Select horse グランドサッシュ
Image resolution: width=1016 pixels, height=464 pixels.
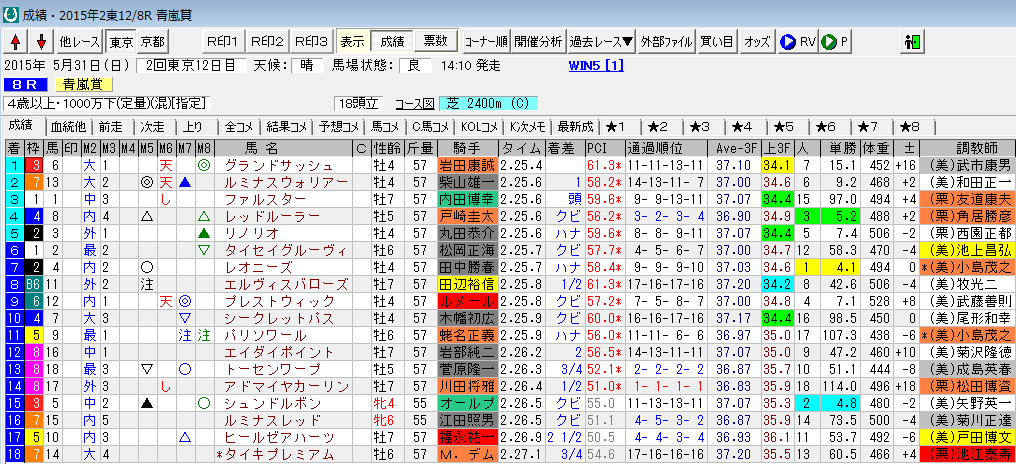(283, 165)
